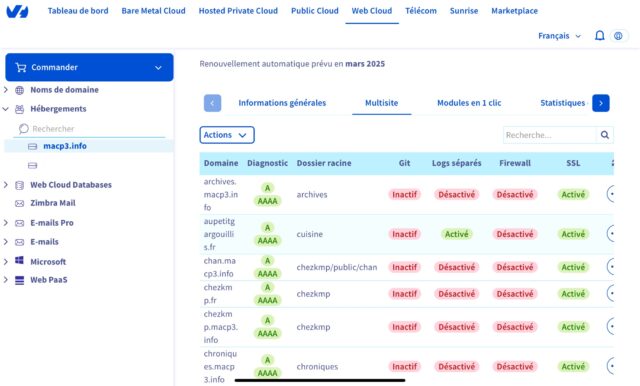Image resolution: width=640 pixels, height=386 pixels.
Task: Switch to Statistiques tab
Action: 562,103
